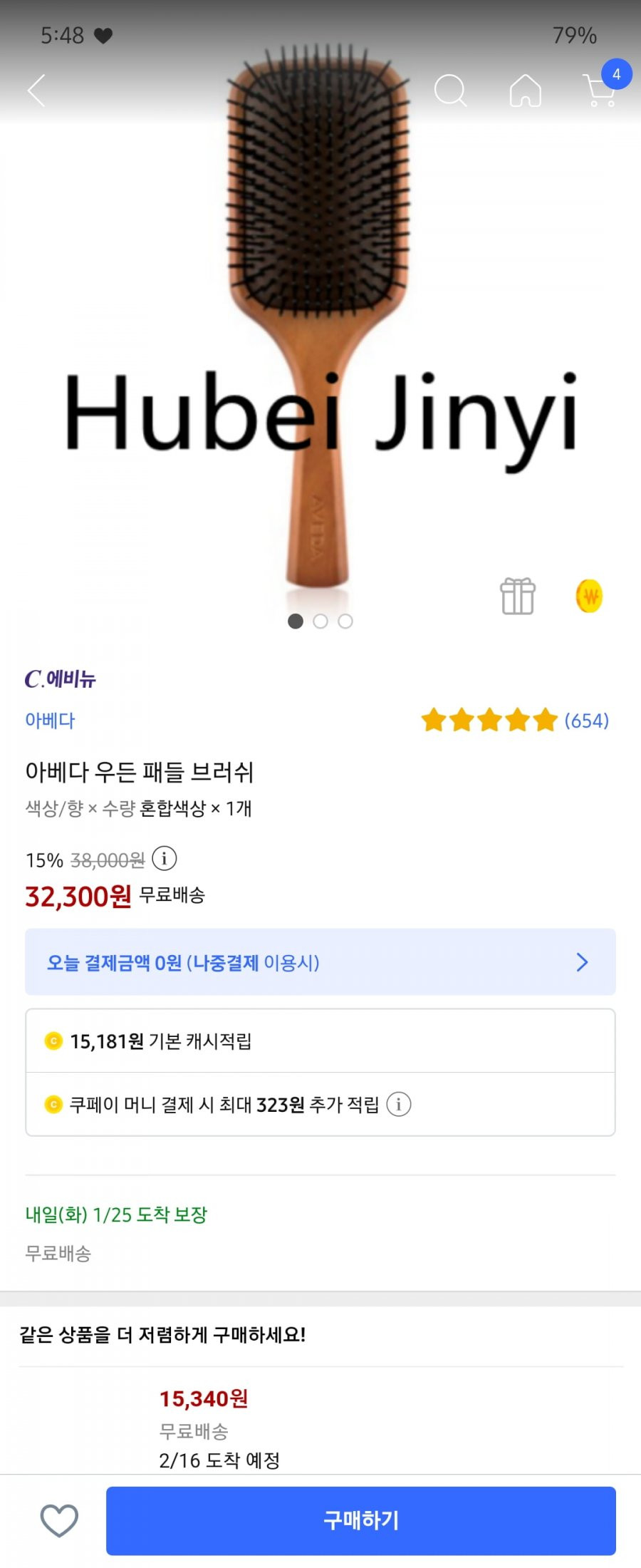Image resolution: width=641 pixels, height=1568 pixels.
Task: Open the 아베다 brand link
Action: coord(50,720)
